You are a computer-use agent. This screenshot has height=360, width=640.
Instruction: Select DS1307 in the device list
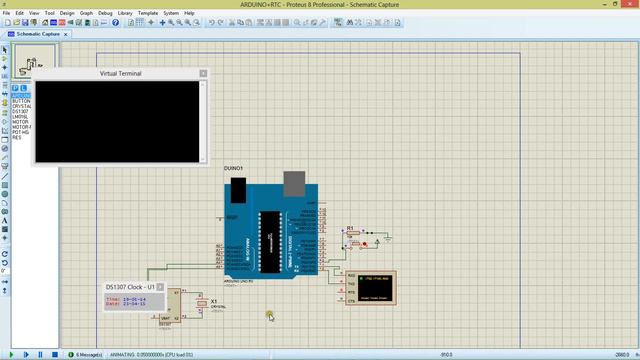[20, 111]
